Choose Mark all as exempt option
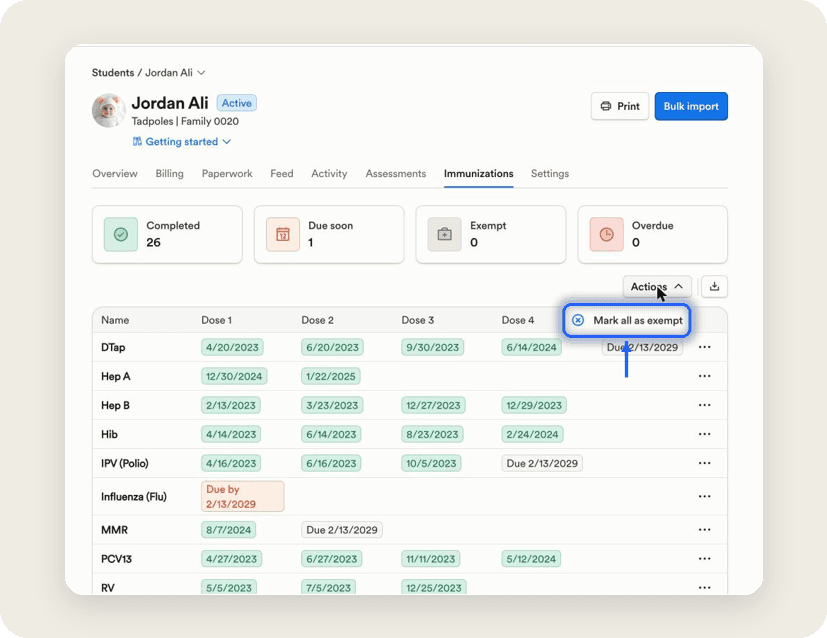The image size is (827, 638). click(x=627, y=320)
